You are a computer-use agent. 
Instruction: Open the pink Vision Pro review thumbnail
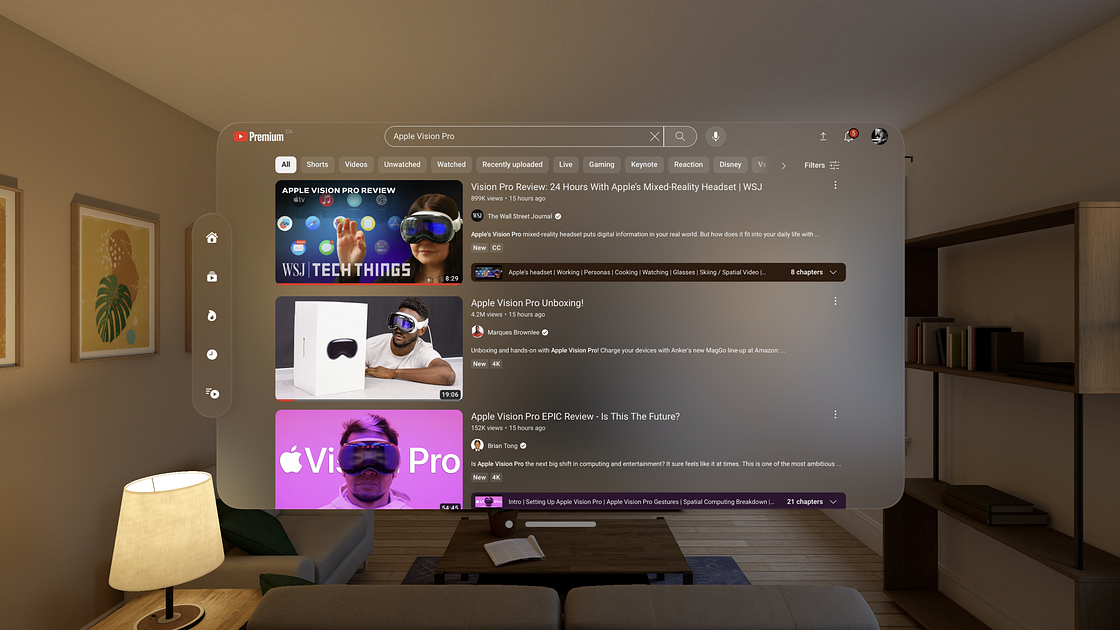369,459
